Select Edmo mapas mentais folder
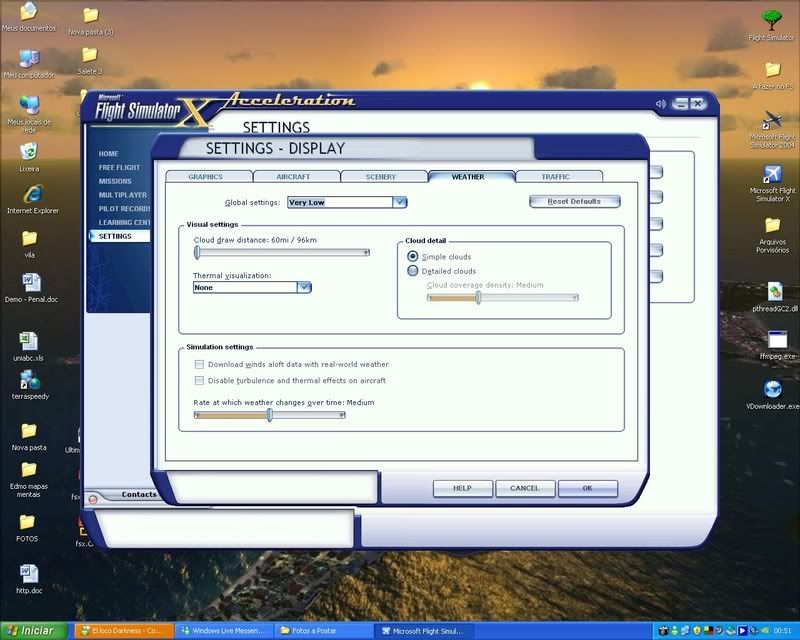Viewport: 800px width, 640px height. pos(29,471)
